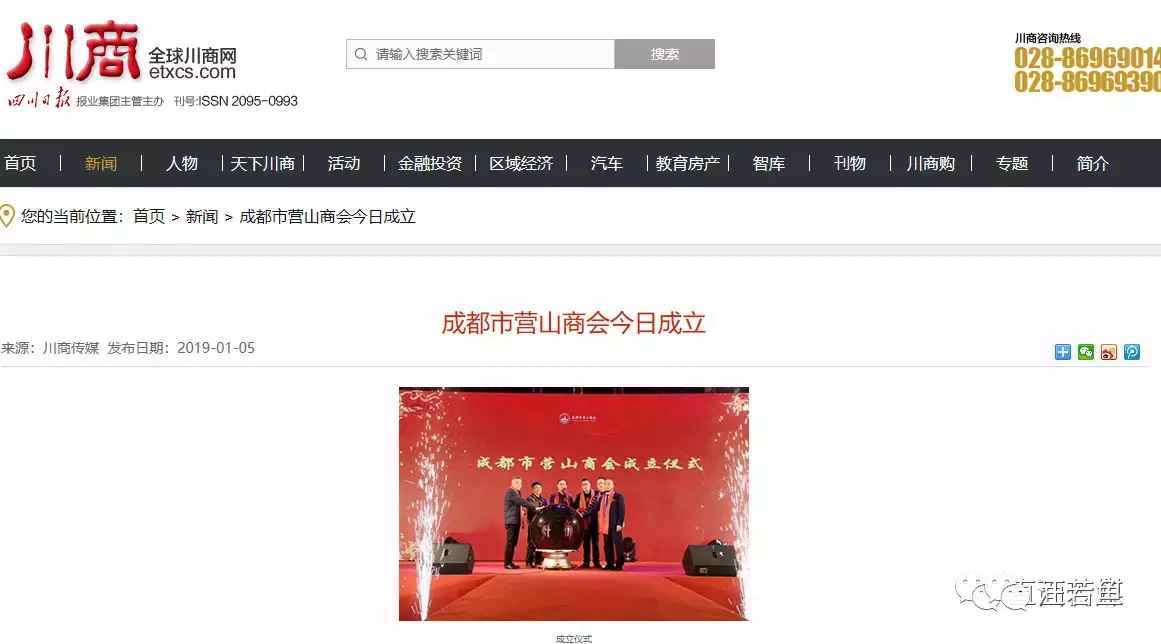Screen dimensions: 1161x644
Task: Open the 首页 navigation tab
Action: (x=20, y=164)
